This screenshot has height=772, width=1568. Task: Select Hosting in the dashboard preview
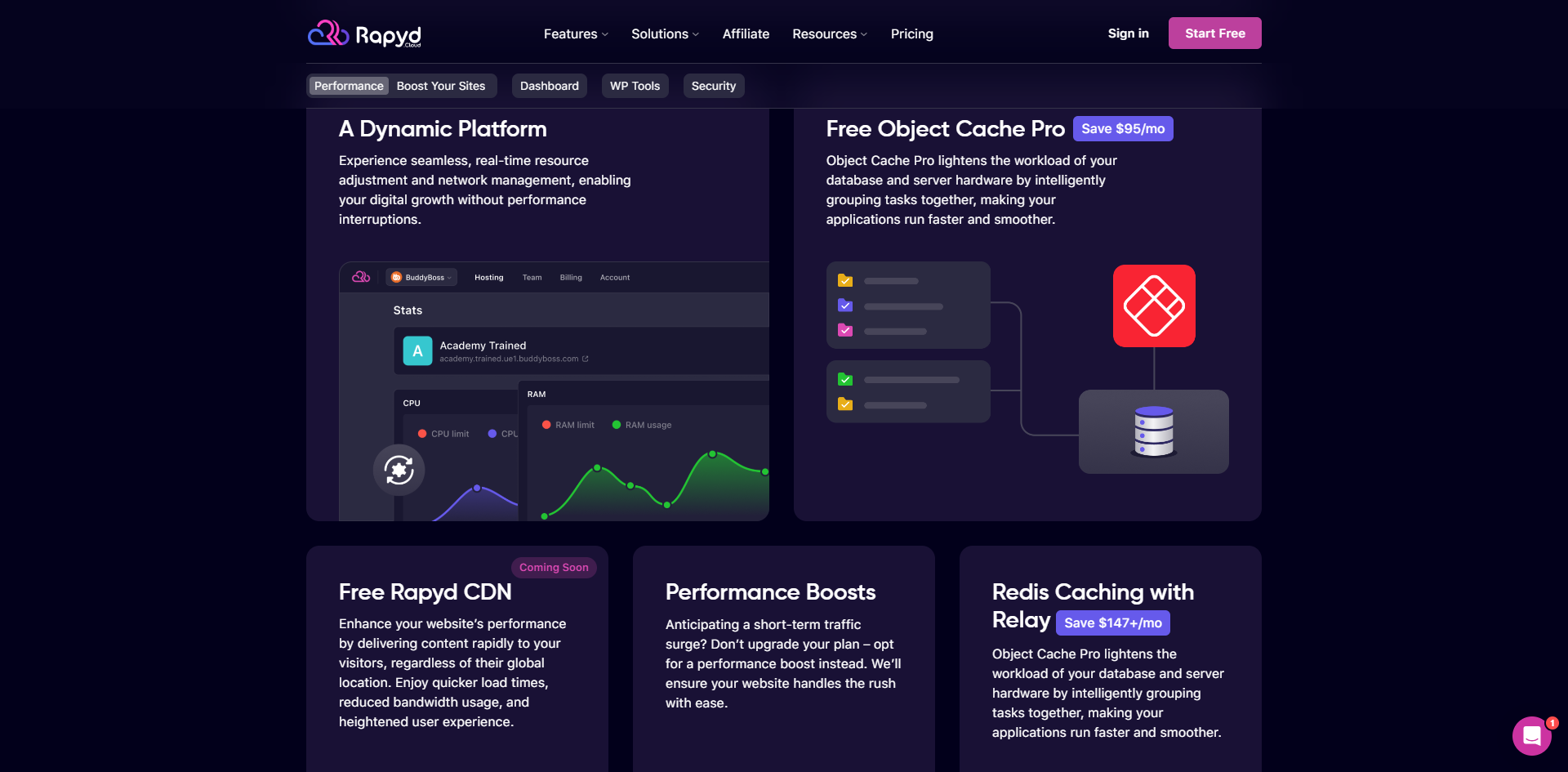tap(489, 278)
